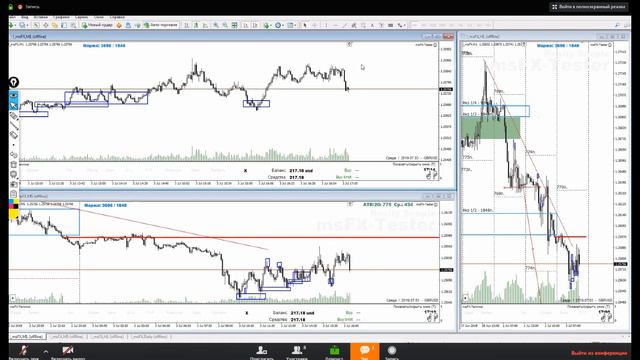
Task: Open the Zoom participants list
Action: [297, 352]
